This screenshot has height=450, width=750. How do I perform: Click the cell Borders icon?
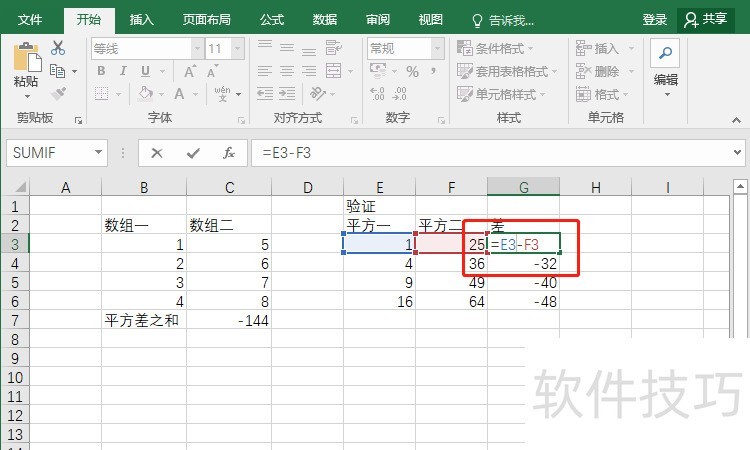[101, 93]
